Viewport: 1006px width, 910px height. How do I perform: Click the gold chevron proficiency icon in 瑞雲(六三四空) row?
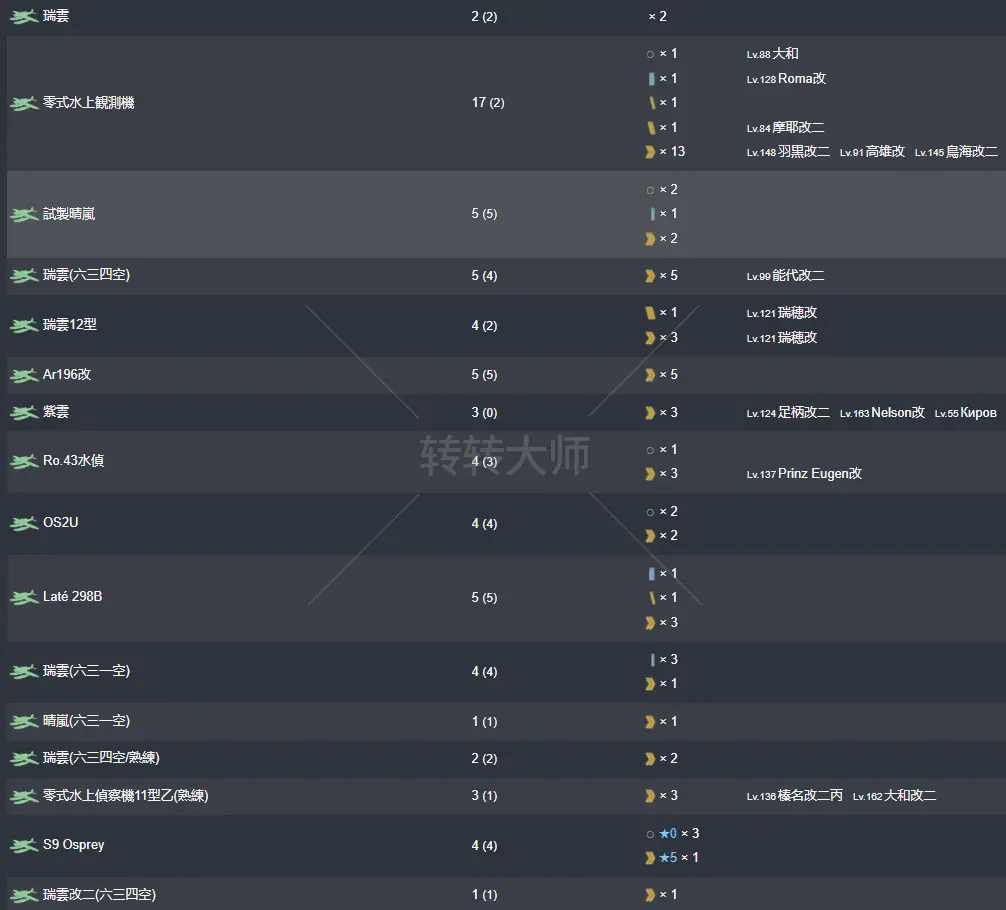coord(650,276)
